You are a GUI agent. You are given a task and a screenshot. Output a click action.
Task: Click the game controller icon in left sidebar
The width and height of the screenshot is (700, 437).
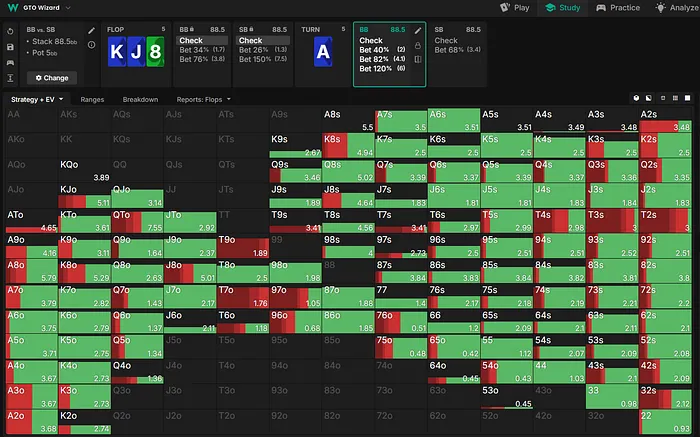tap(9, 62)
